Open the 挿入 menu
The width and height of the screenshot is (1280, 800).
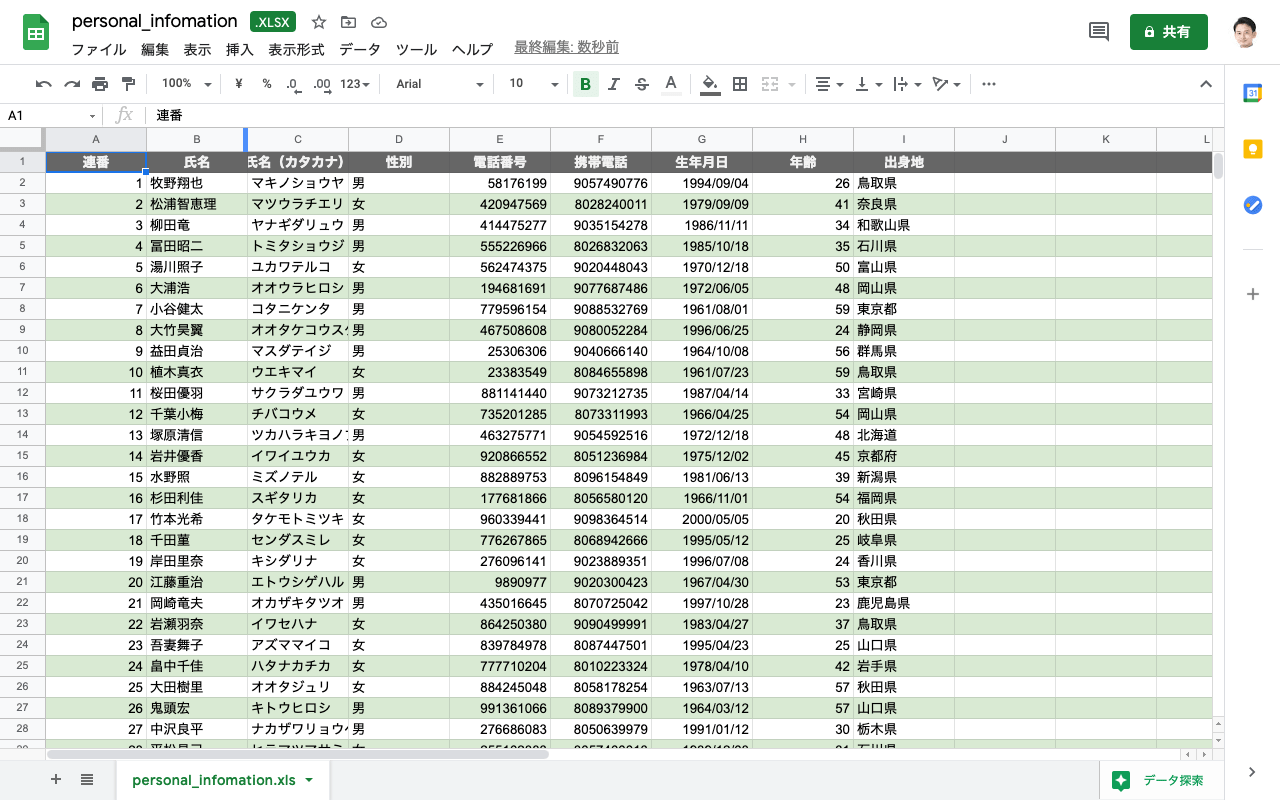[240, 49]
